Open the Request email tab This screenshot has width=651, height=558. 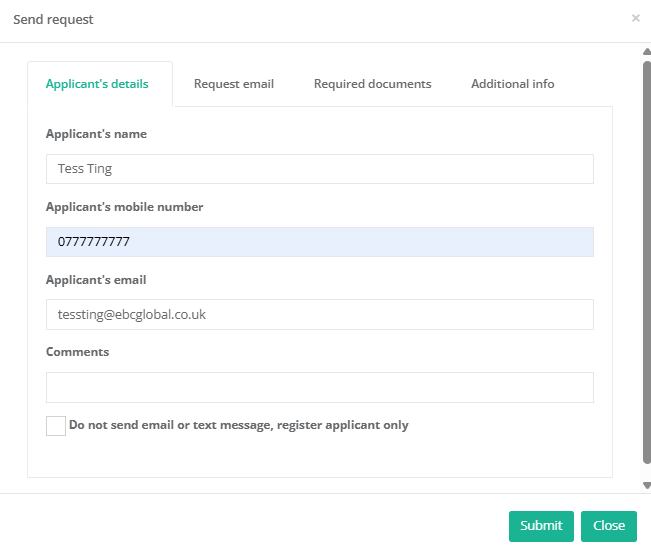(x=234, y=84)
